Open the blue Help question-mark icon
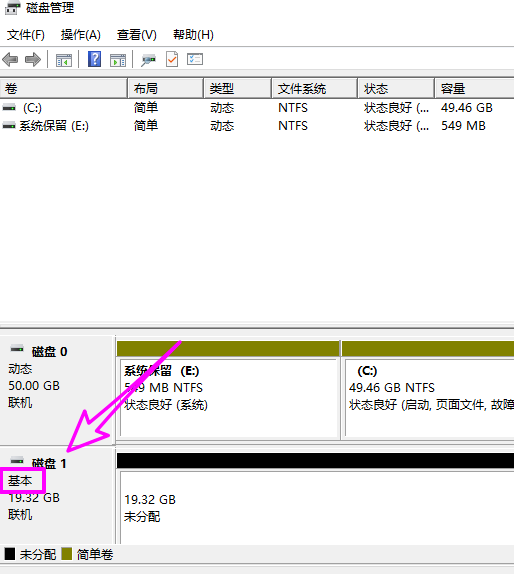Image resolution: width=514 pixels, height=574 pixels. click(x=94, y=59)
